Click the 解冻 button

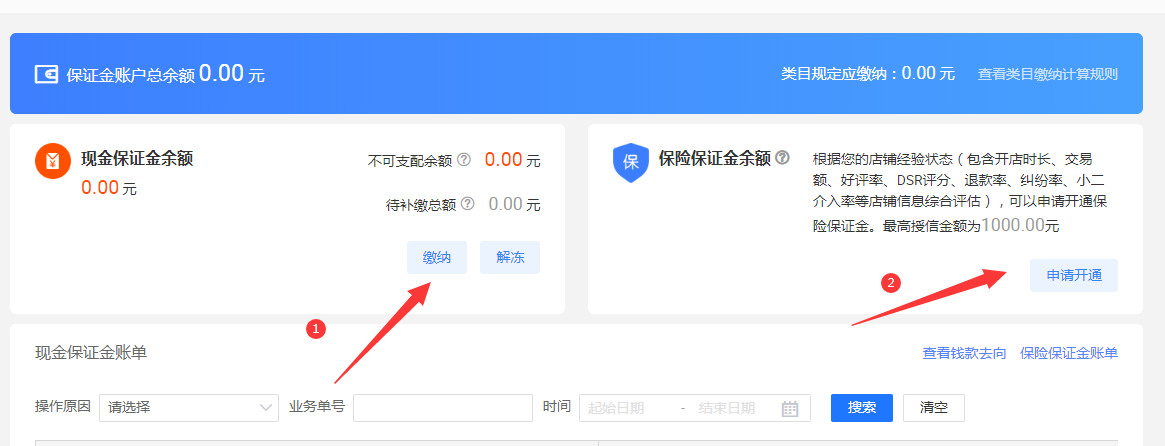click(510, 257)
